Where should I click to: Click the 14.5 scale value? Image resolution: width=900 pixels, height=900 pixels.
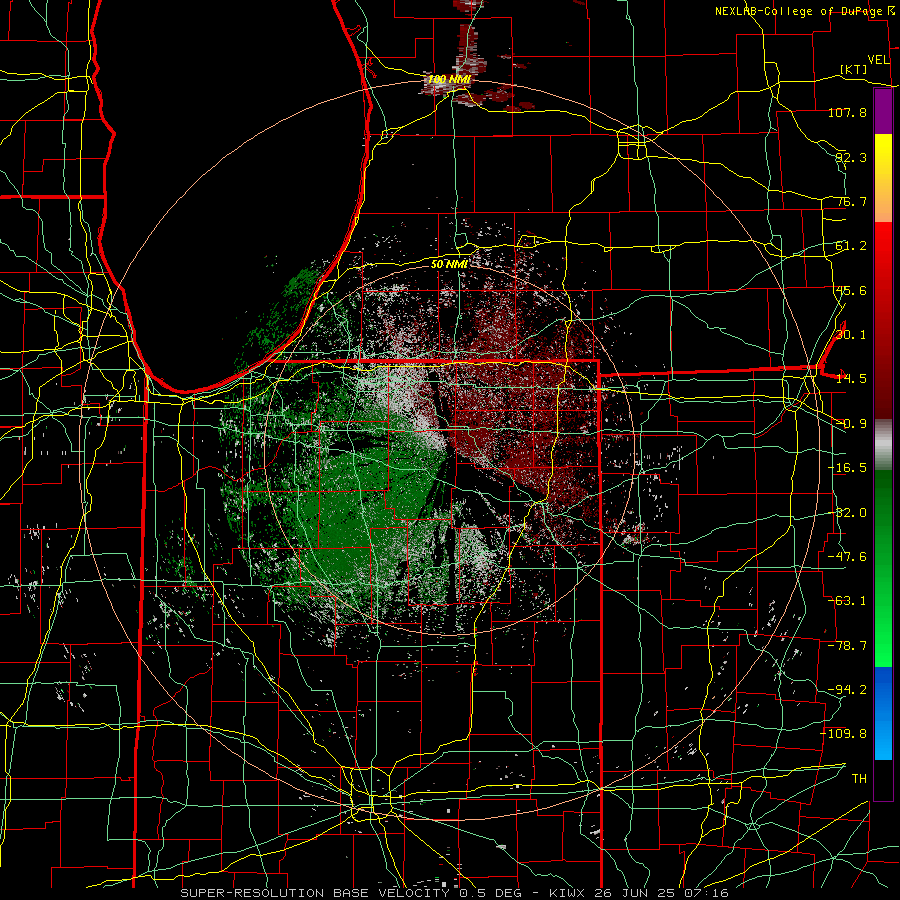pos(851,379)
